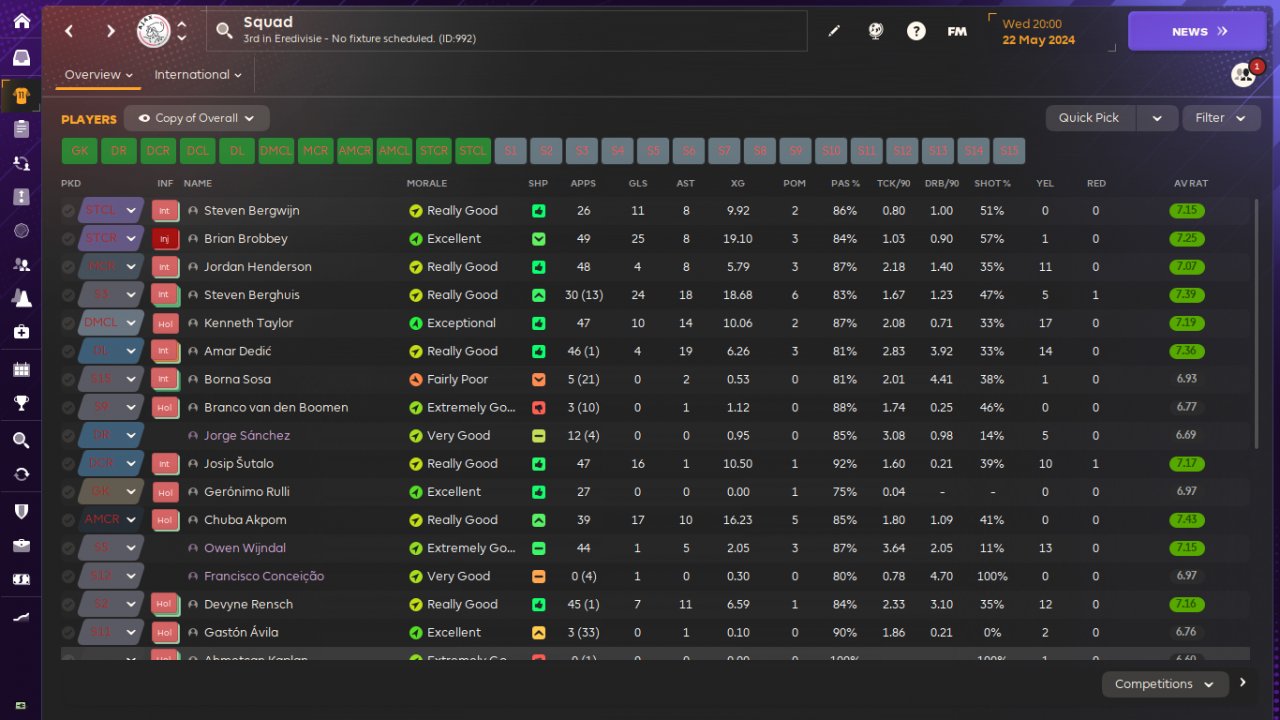The height and width of the screenshot is (720, 1280).
Task: Open the International tab menu
Action: [198, 75]
